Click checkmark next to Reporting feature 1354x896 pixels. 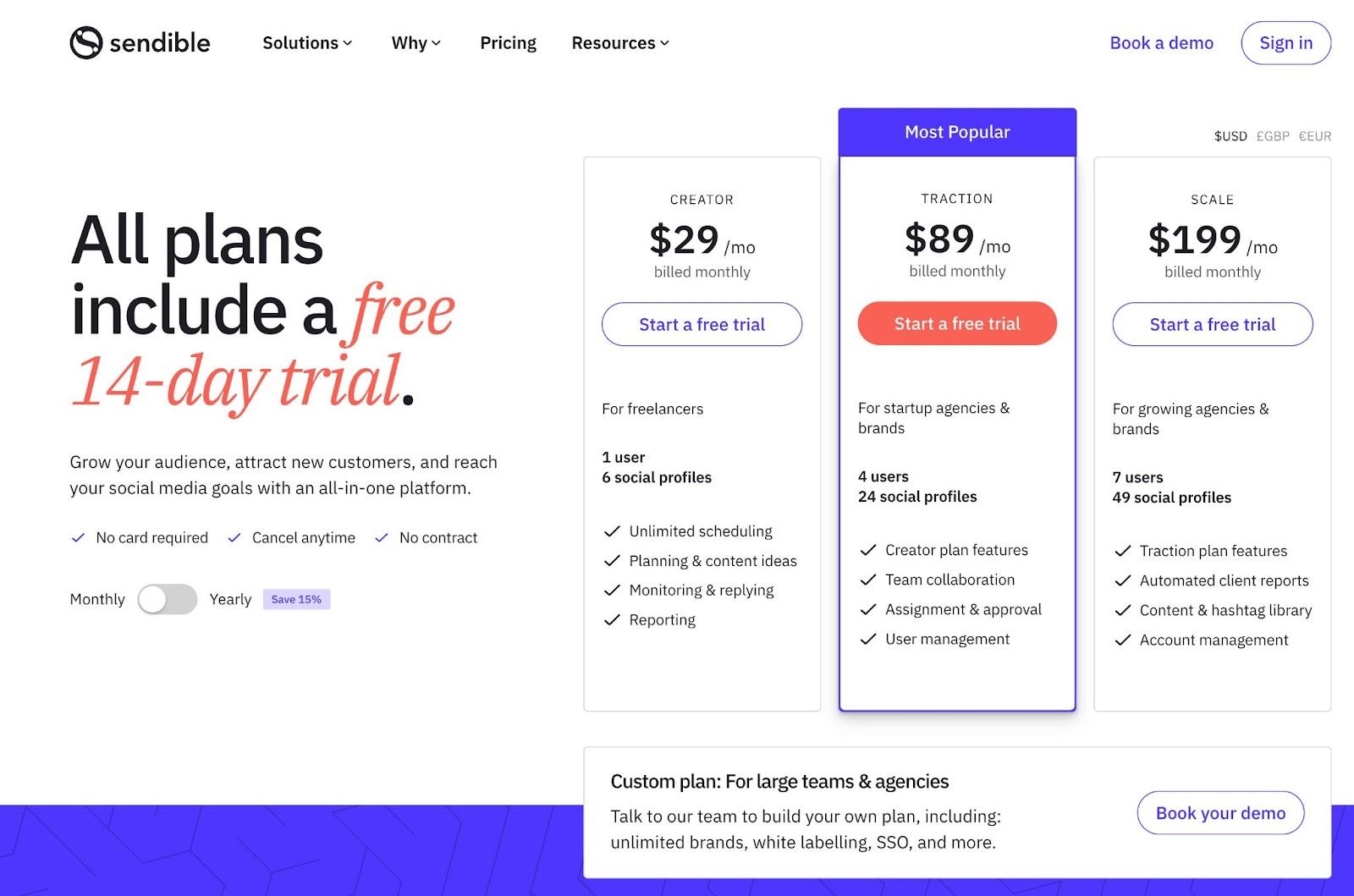[612, 620]
